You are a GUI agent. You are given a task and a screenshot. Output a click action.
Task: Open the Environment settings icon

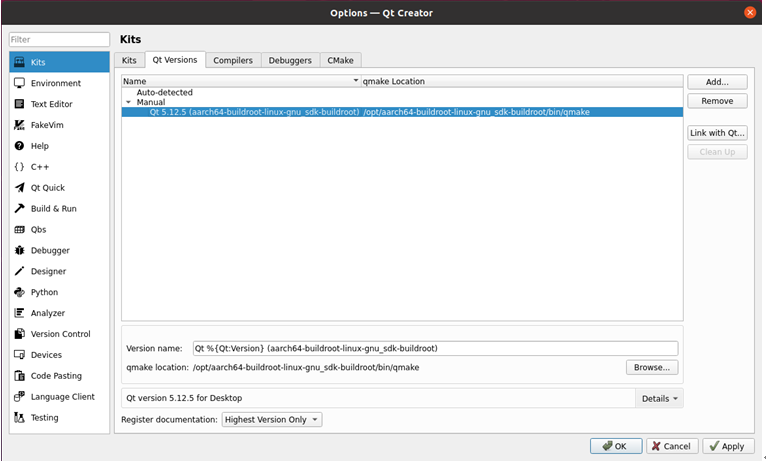pyautogui.click(x=20, y=83)
